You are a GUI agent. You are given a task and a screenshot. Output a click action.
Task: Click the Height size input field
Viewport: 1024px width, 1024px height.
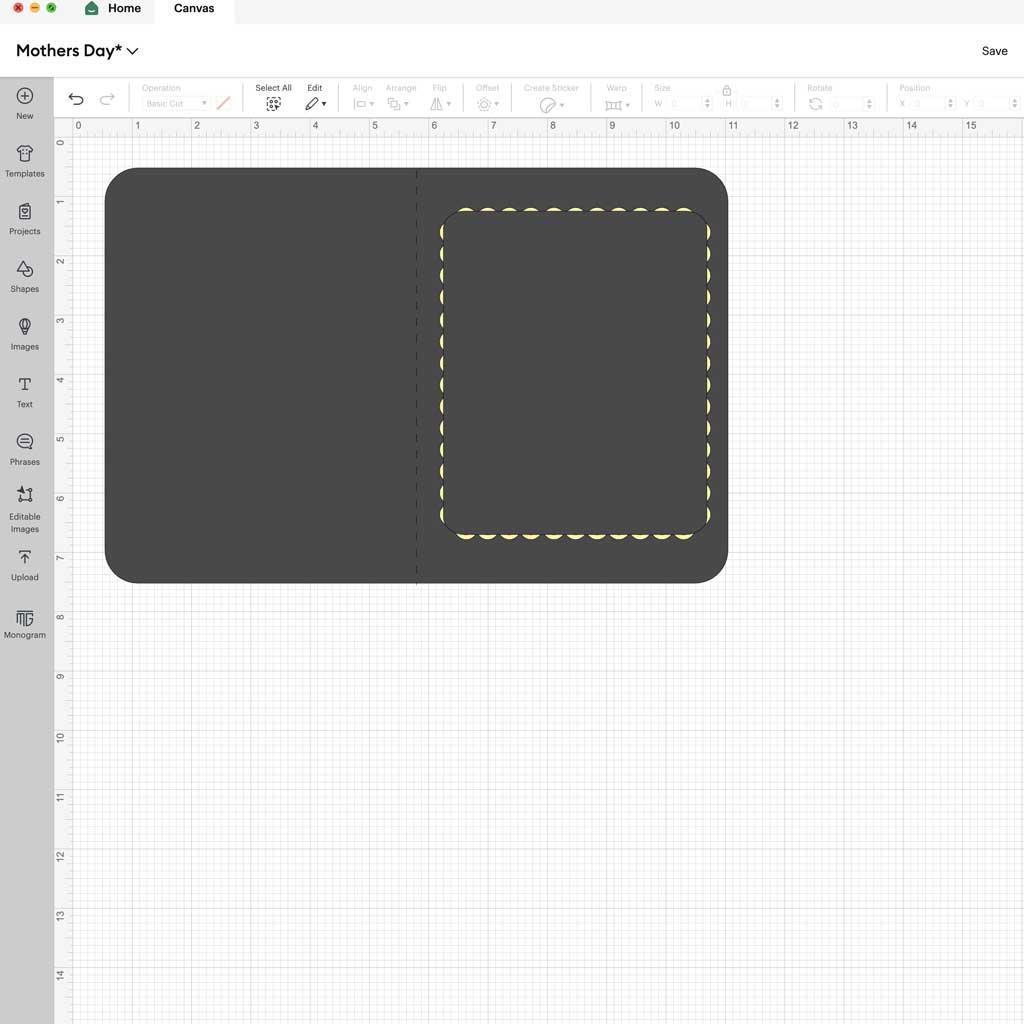pos(754,103)
